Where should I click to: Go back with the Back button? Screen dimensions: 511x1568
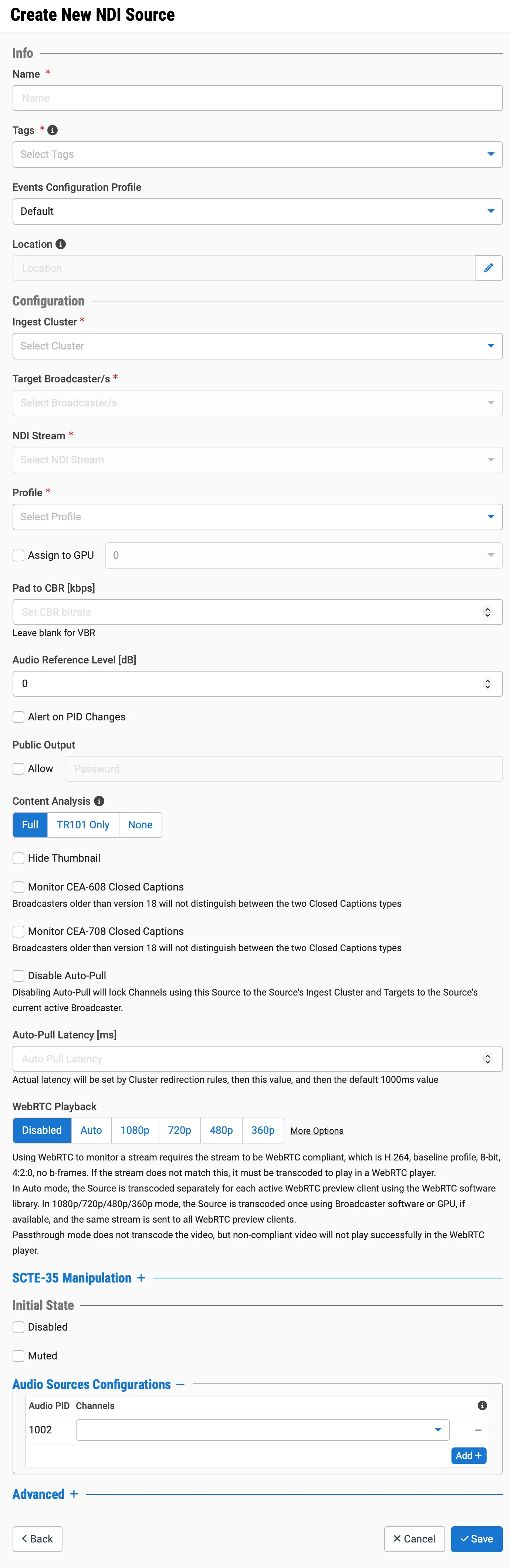(37, 1539)
